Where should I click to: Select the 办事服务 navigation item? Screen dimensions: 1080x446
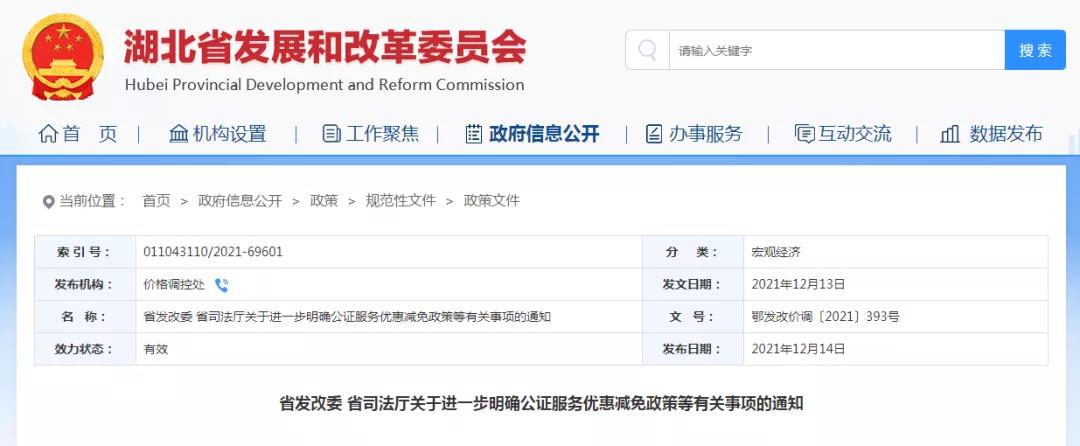point(705,134)
